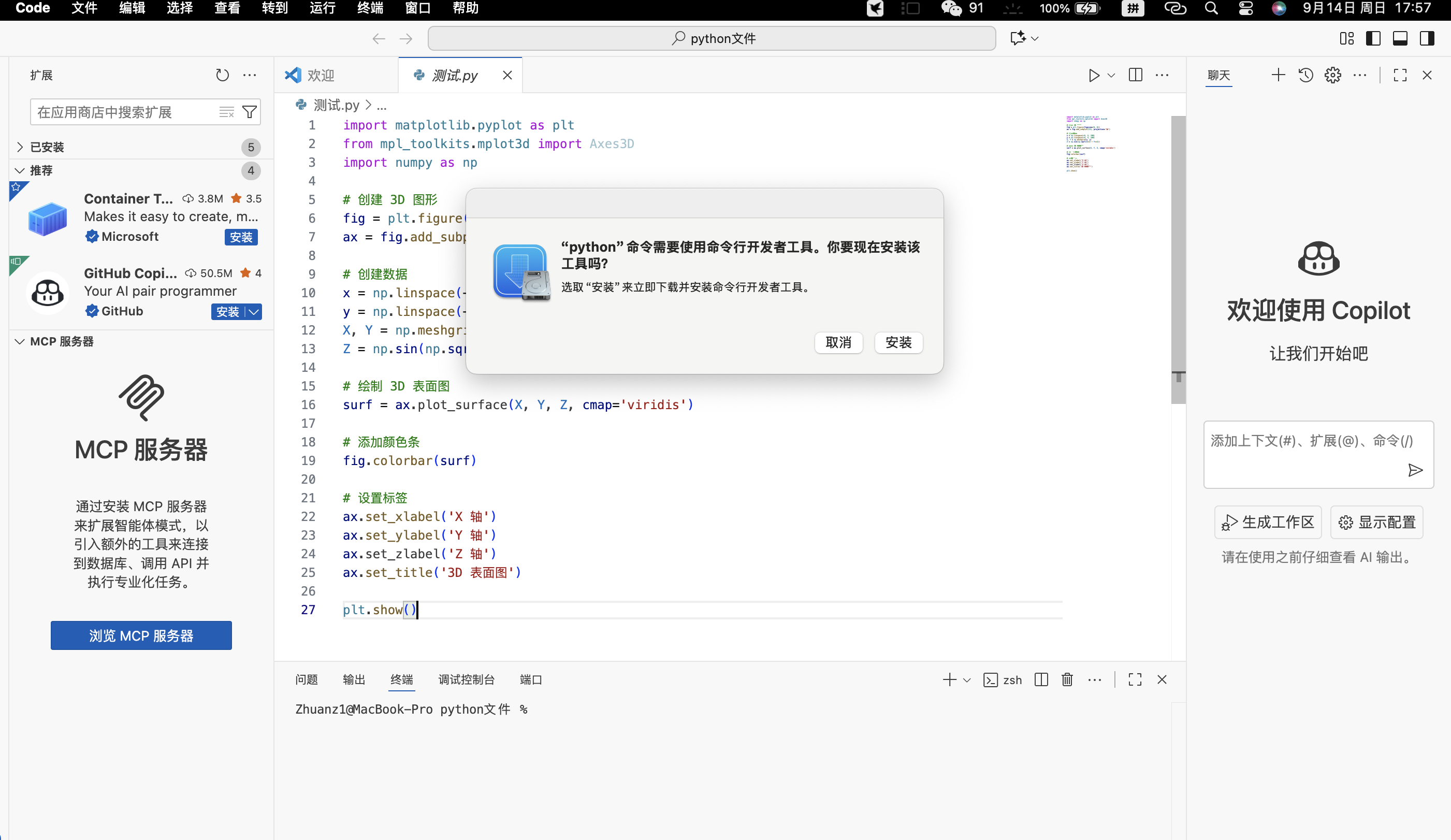Show Copilot chat history
Viewport: 1451px width, 840px height.
pos(1305,75)
